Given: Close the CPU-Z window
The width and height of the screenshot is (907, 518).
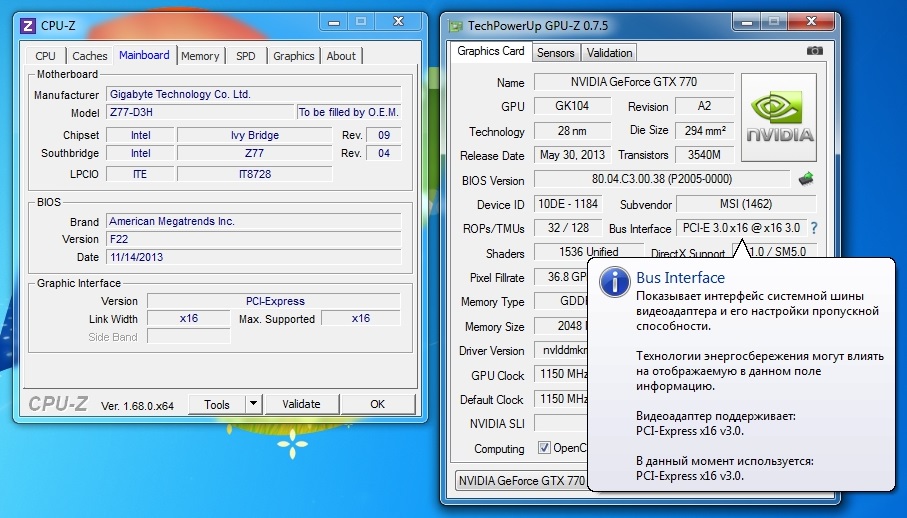Looking at the screenshot, I should click(399, 22).
